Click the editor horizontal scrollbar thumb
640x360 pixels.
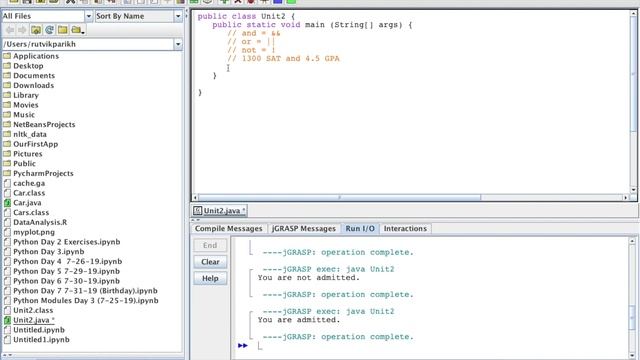point(340,198)
